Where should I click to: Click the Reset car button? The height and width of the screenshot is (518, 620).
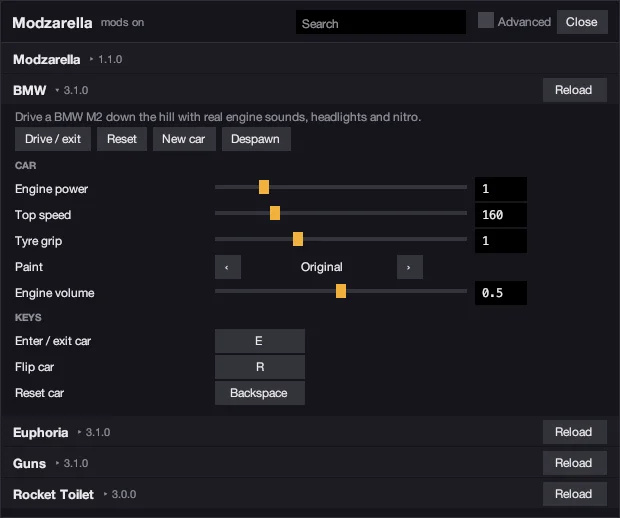tap(122, 139)
